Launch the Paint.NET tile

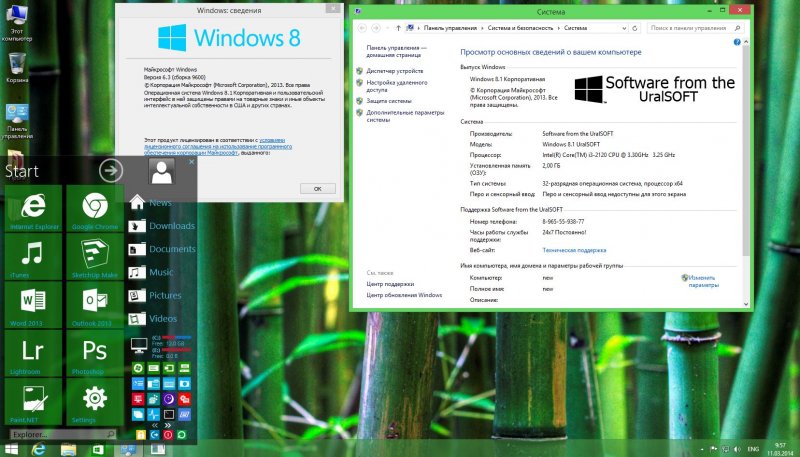[34, 401]
